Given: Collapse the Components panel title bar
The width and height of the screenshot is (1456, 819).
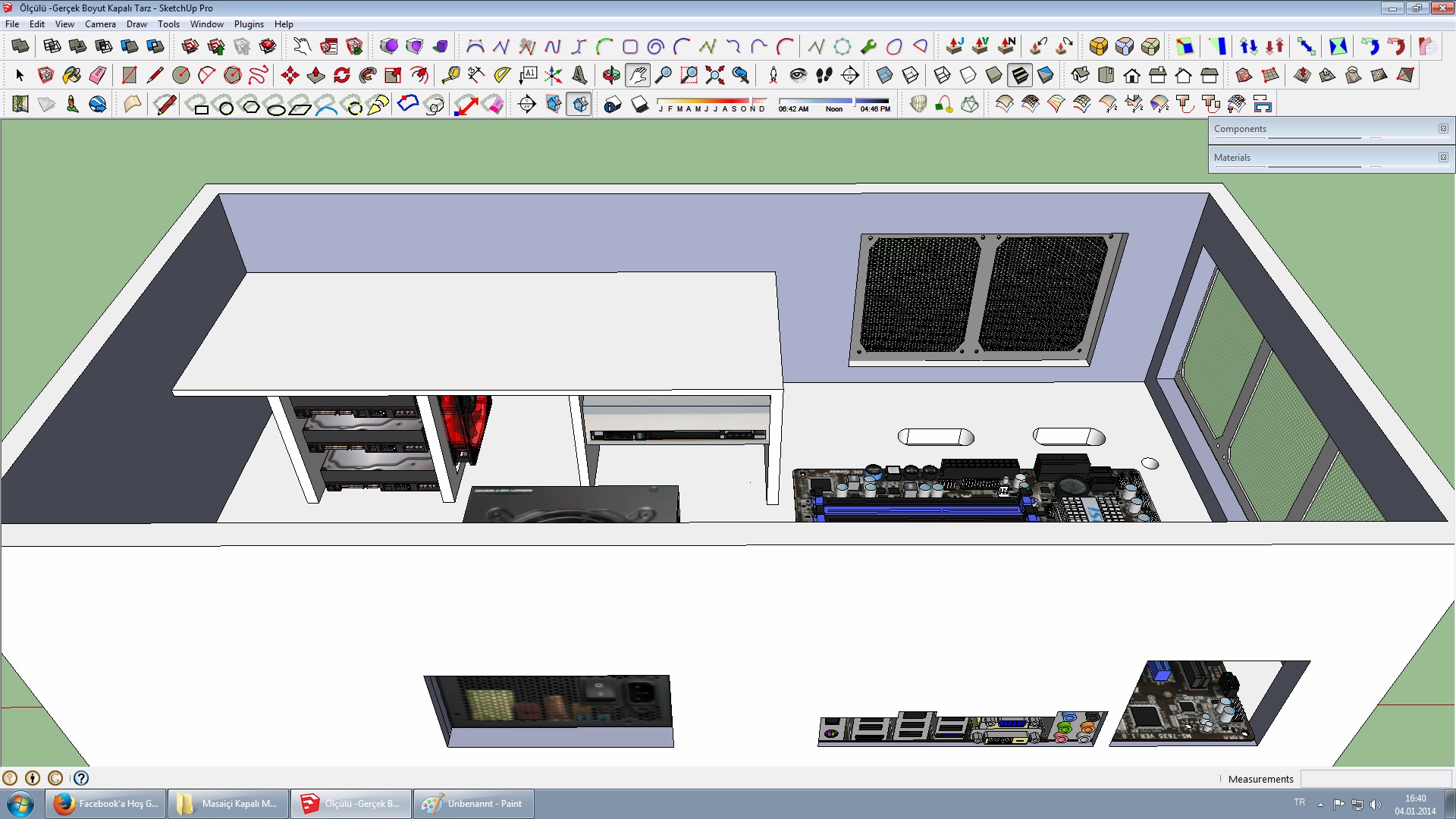Looking at the screenshot, I should tap(1322, 129).
